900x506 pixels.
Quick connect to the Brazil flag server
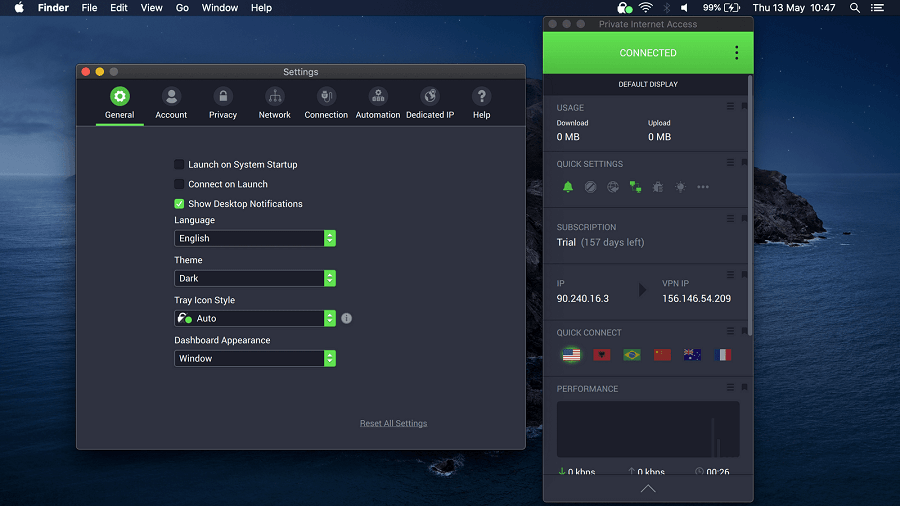coord(632,355)
